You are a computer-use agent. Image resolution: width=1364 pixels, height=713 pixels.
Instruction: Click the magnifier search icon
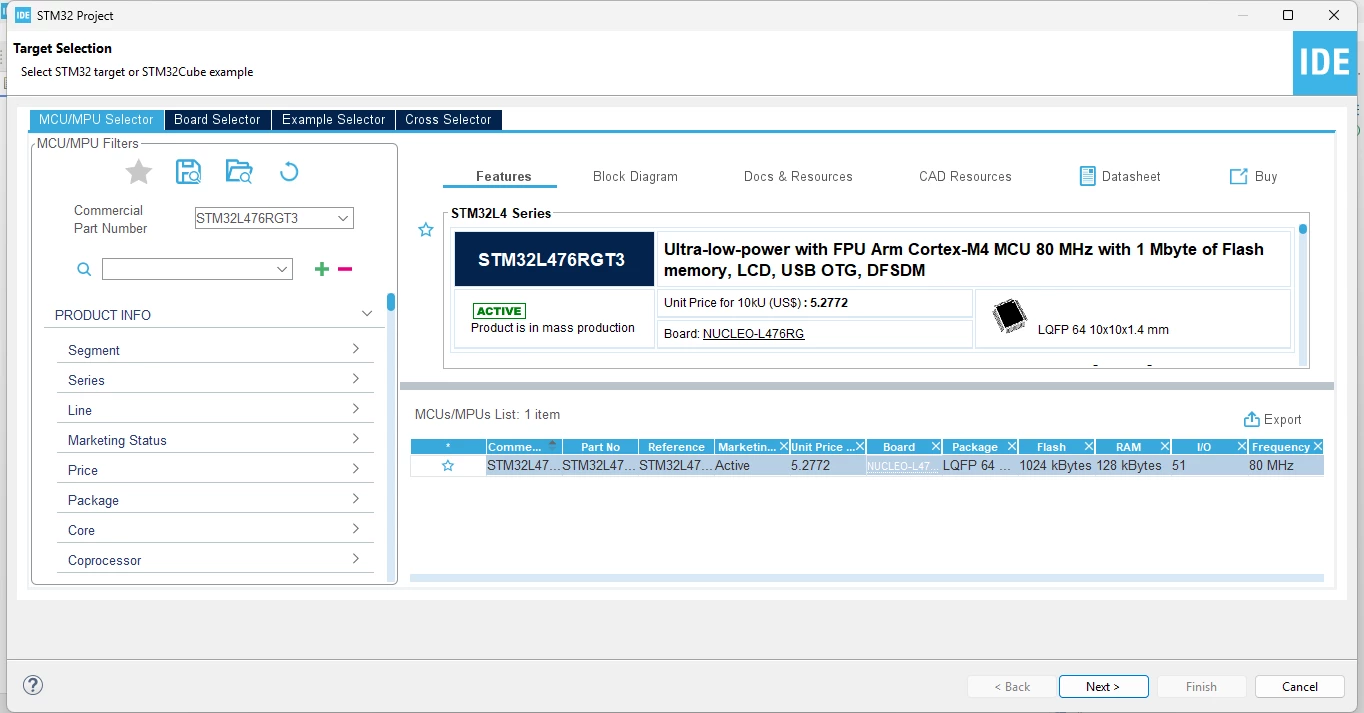point(84,269)
